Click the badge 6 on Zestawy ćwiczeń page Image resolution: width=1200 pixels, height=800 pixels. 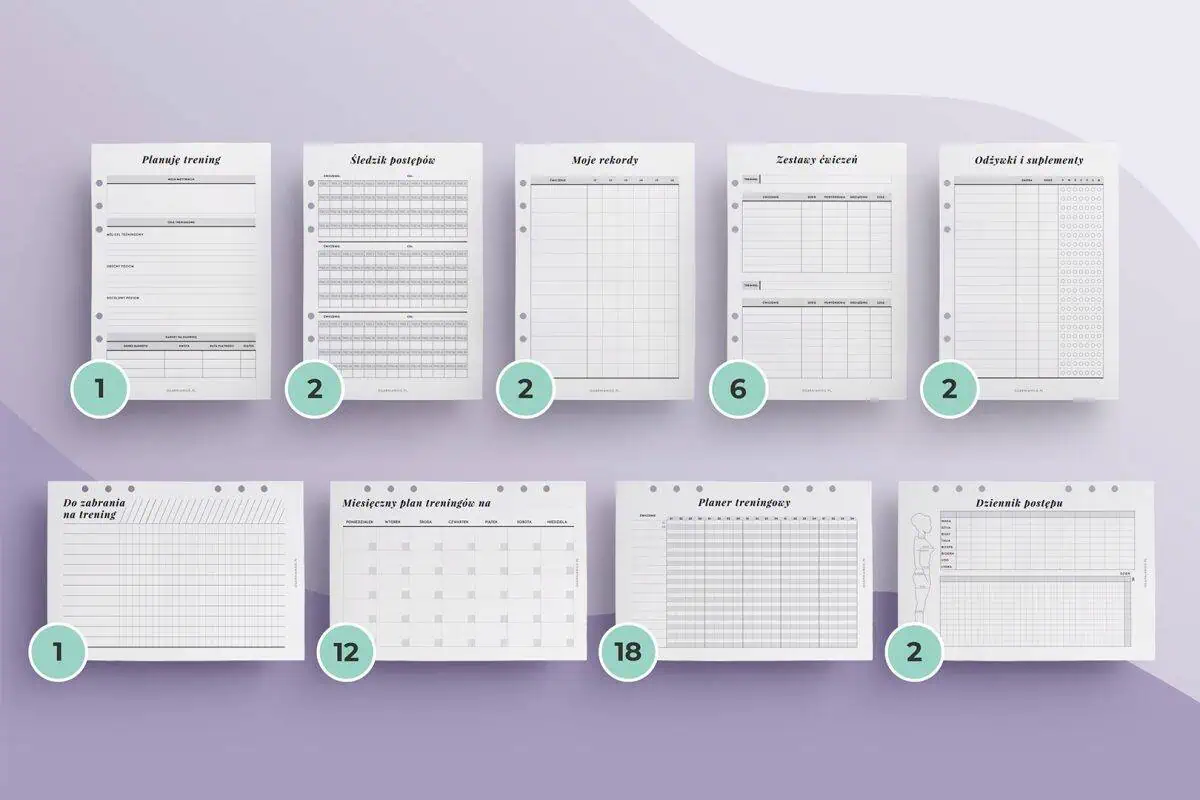click(x=738, y=388)
